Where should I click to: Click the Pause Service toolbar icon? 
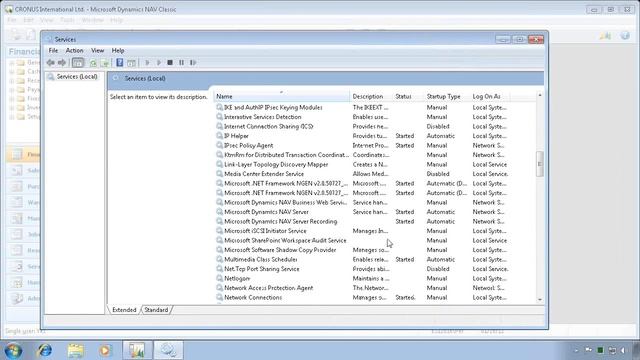tap(182, 62)
